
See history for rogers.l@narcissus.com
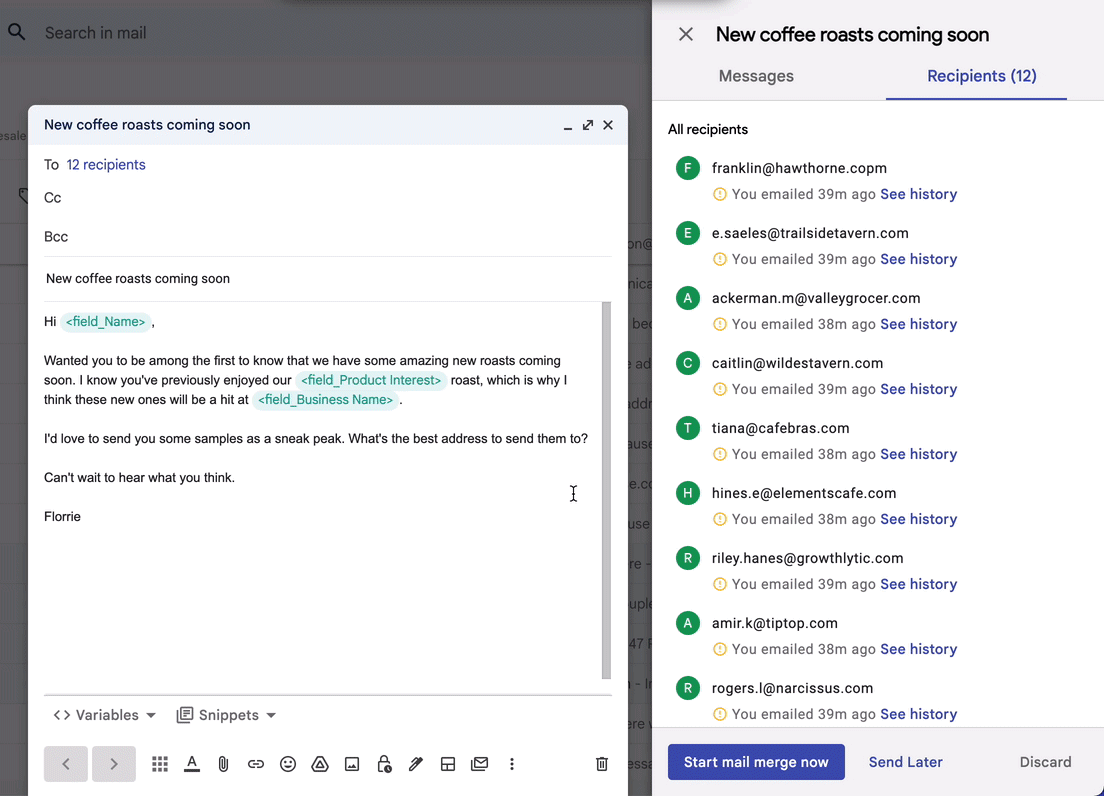[919, 714]
